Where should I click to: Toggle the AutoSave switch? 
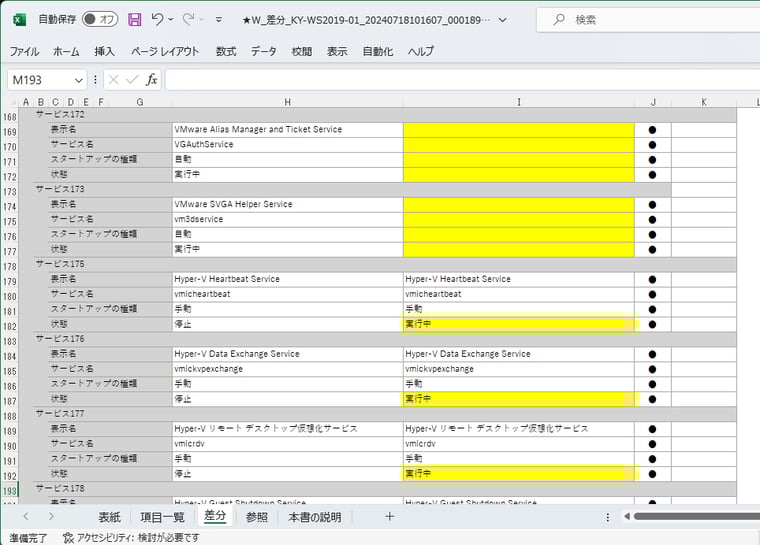(100, 19)
